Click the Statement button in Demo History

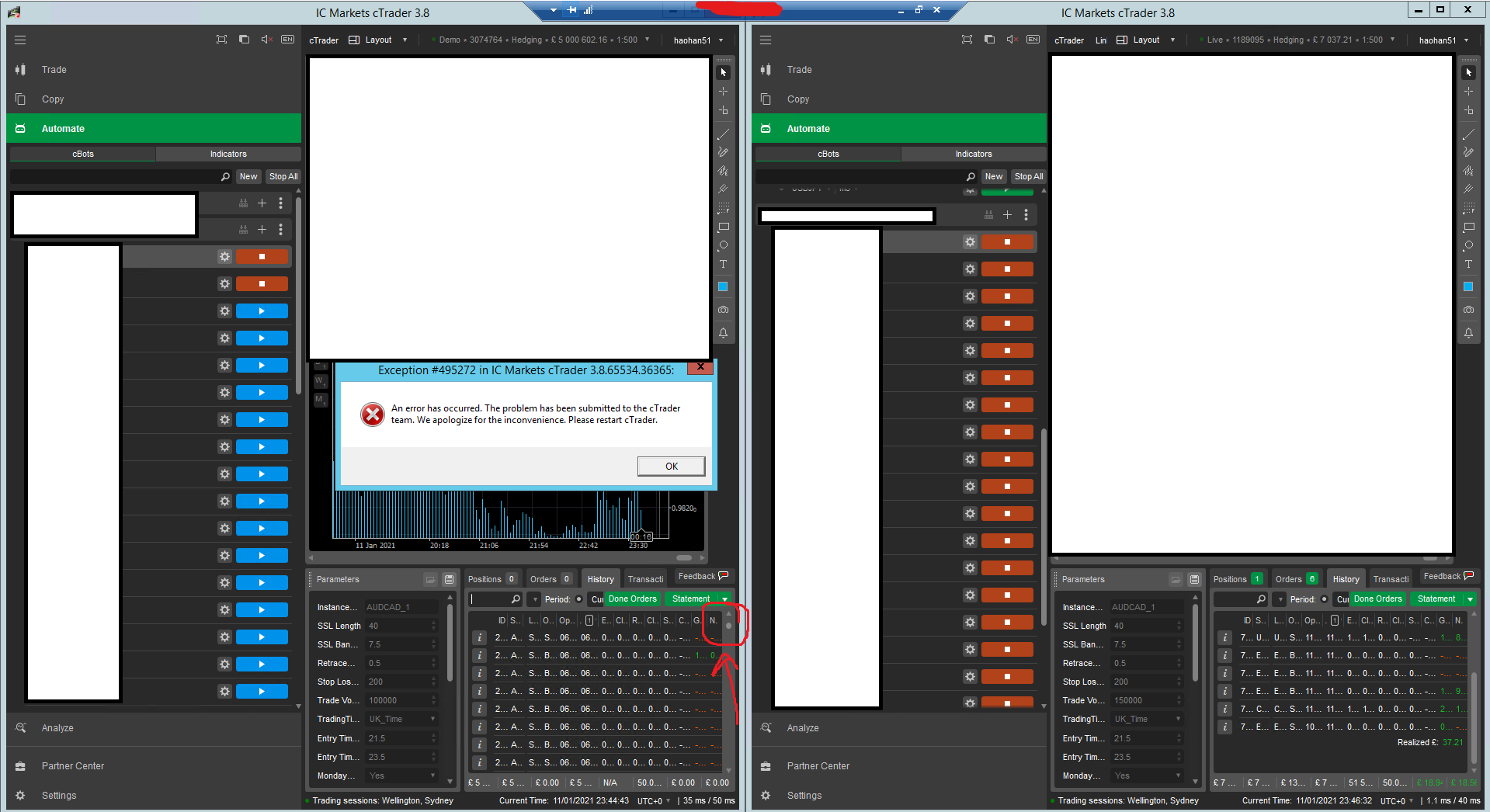click(x=691, y=599)
